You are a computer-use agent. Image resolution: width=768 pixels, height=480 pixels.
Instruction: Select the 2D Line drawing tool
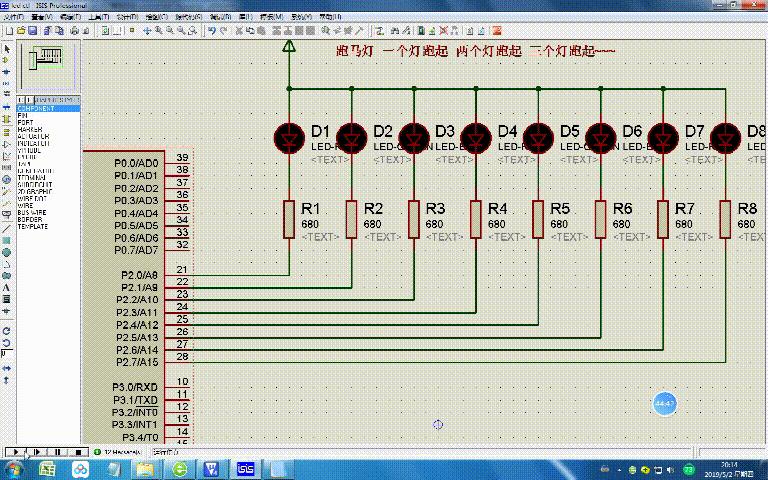tap(6, 229)
